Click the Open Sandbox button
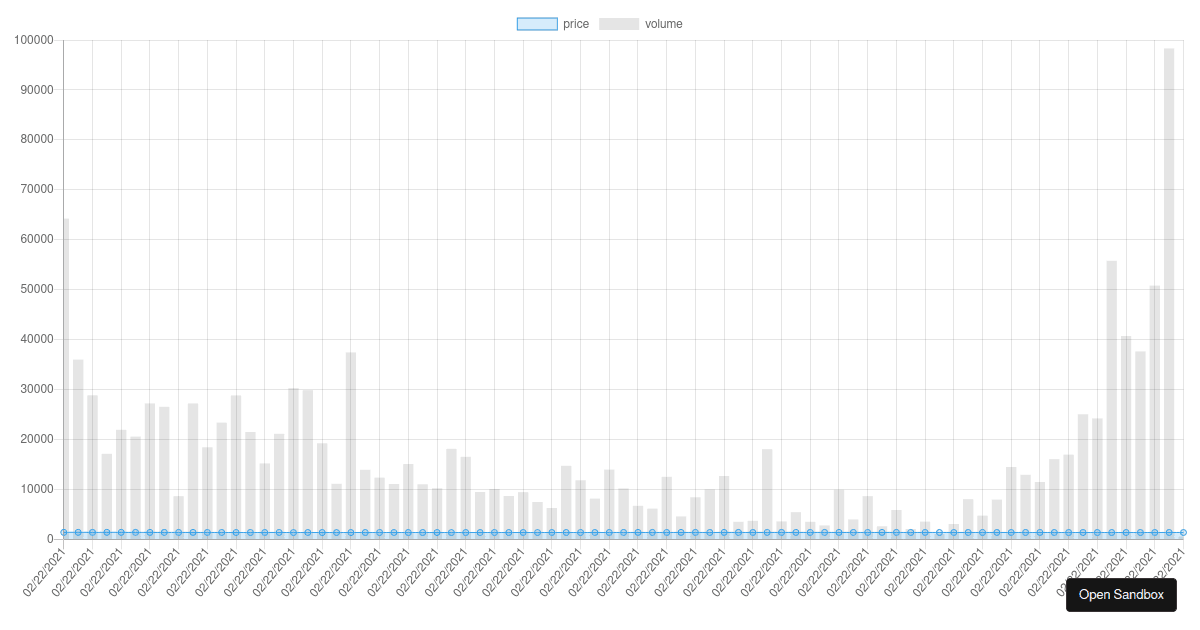The height and width of the screenshot is (630, 1200). (x=1121, y=595)
